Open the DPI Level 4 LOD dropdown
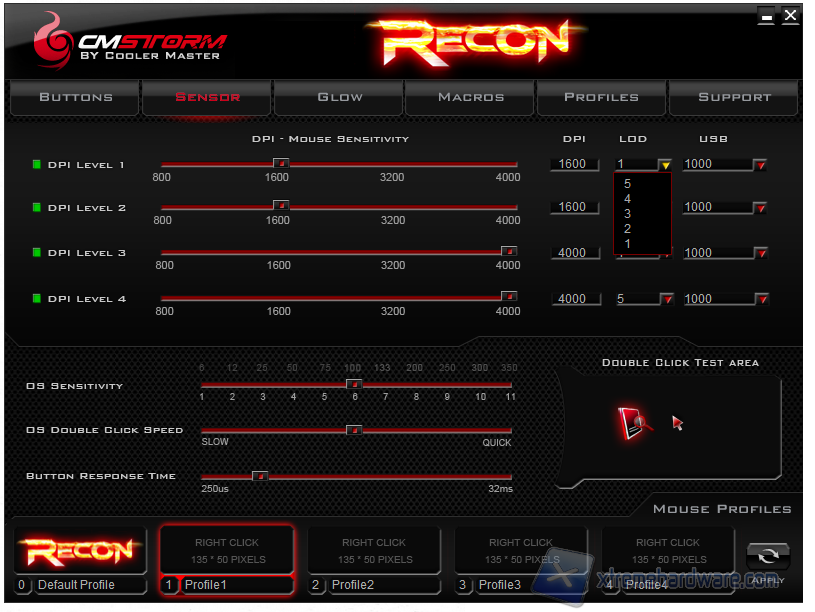 pyautogui.click(x=665, y=299)
